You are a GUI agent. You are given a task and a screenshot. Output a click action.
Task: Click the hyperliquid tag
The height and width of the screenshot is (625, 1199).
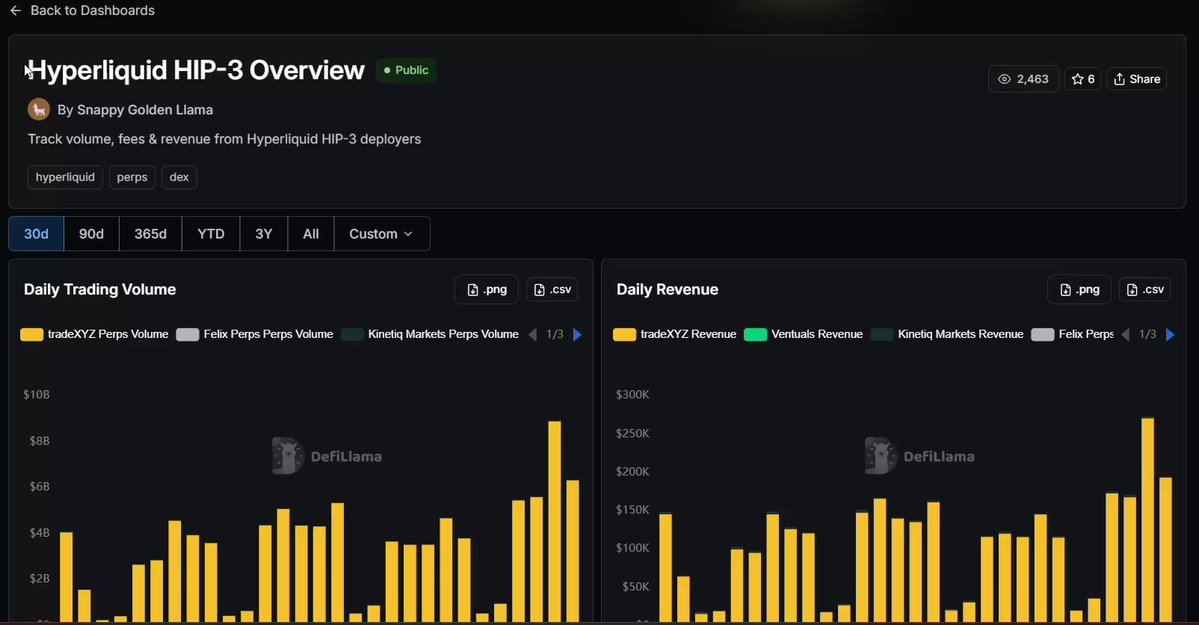pos(65,177)
